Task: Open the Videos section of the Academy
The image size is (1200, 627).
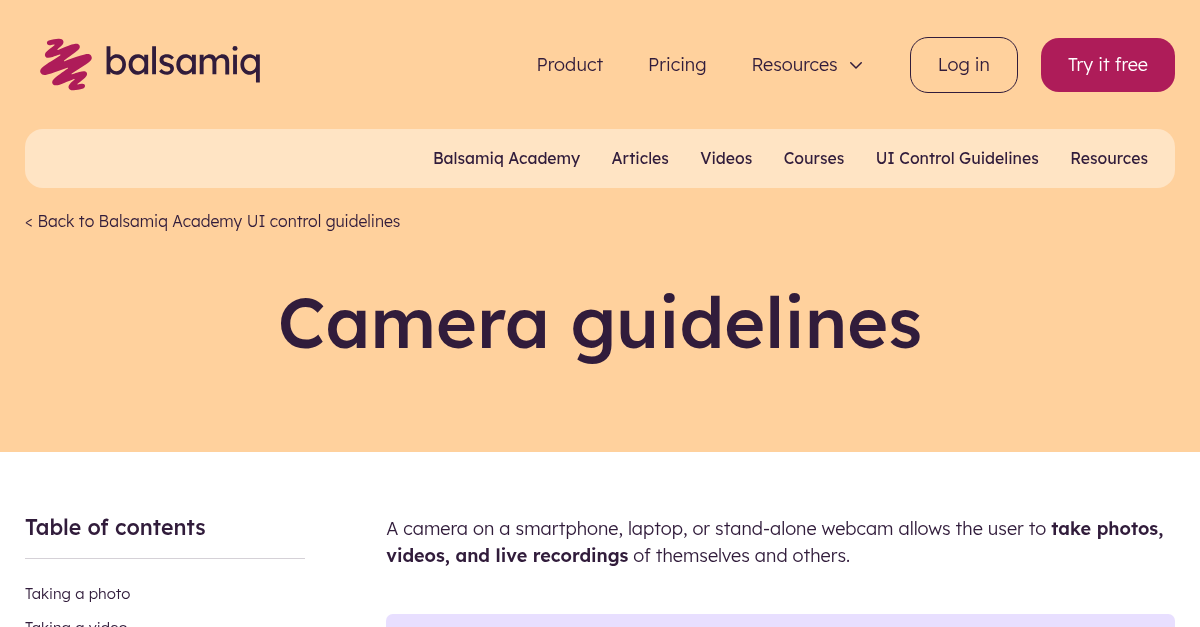Action: coord(726,158)
